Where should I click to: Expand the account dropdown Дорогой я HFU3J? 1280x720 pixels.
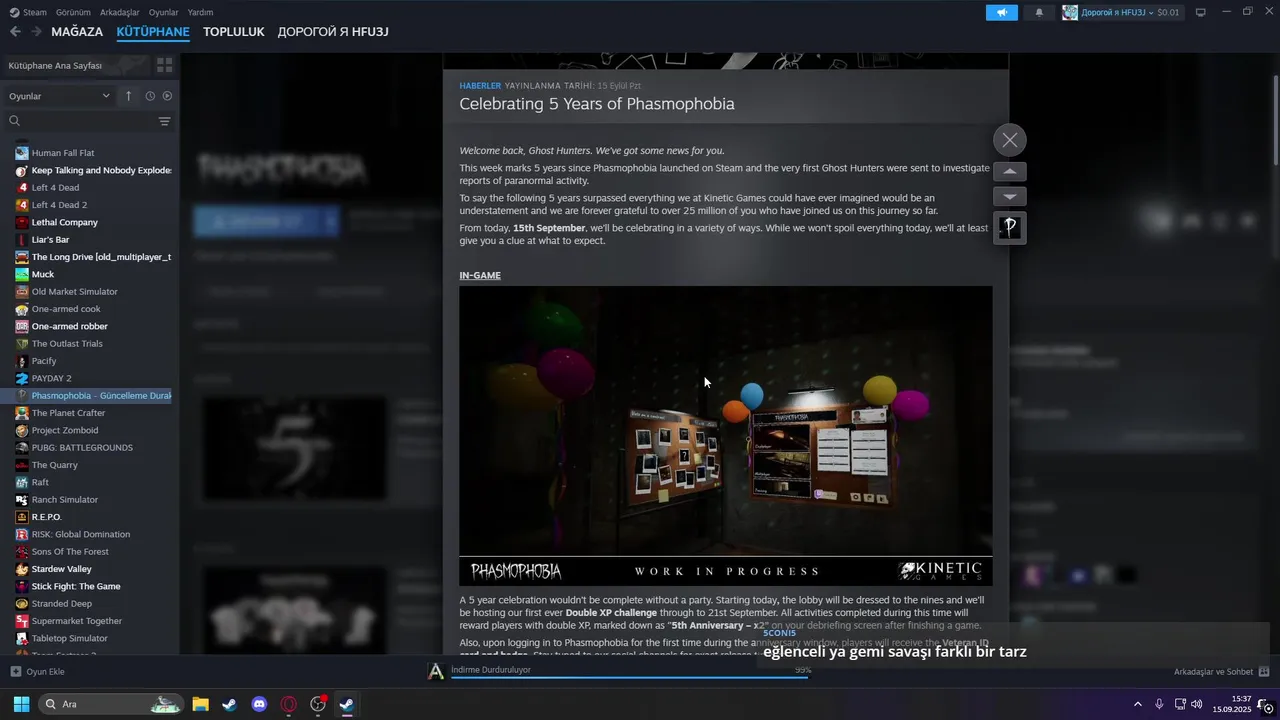point(1121,12)
